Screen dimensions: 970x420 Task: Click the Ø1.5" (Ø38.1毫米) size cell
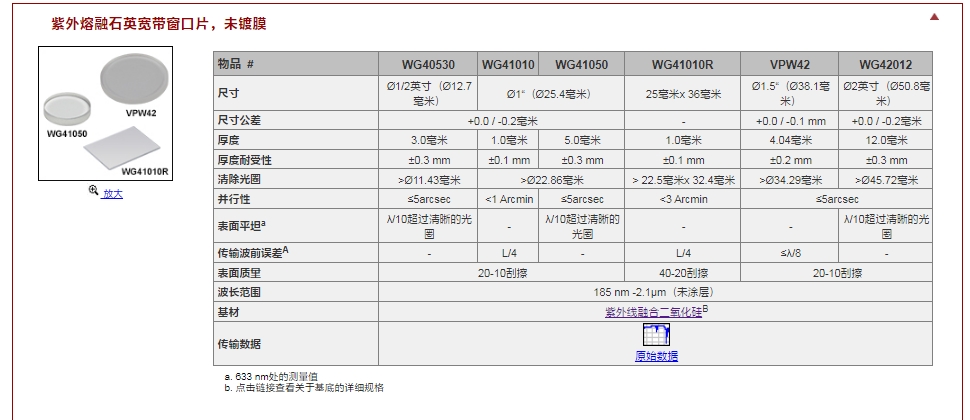[789, 93]
